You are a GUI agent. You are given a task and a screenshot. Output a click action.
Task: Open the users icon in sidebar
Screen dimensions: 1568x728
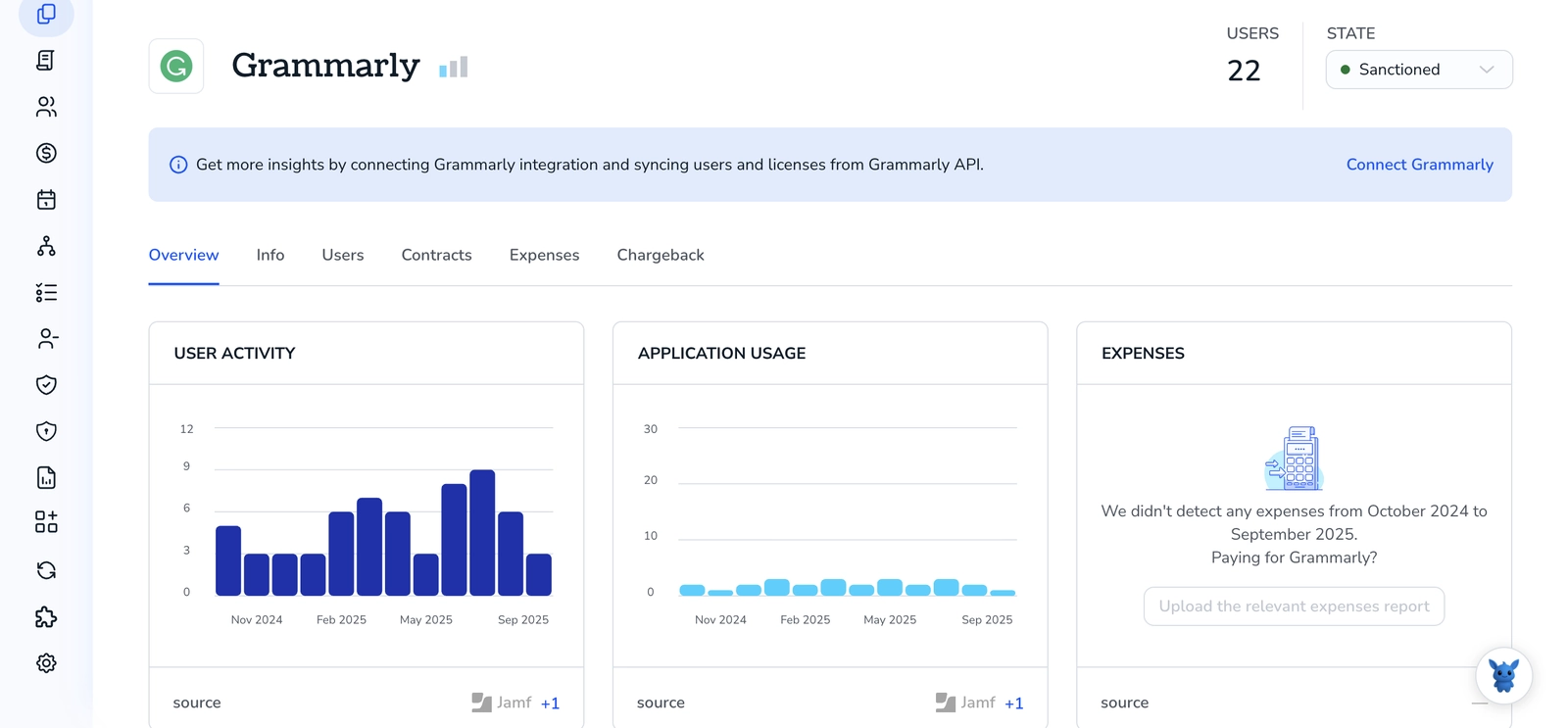(46, 107)
